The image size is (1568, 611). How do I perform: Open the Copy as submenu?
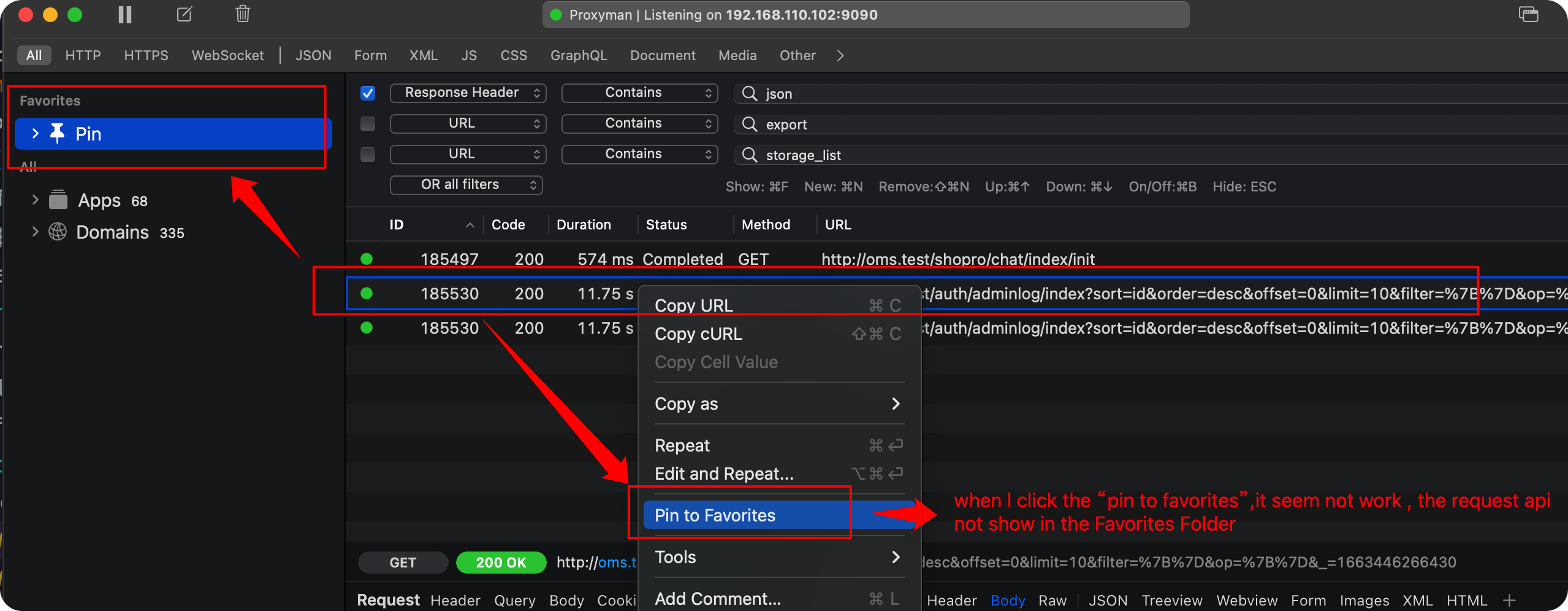pyautogui.click(x=778, y=403)
